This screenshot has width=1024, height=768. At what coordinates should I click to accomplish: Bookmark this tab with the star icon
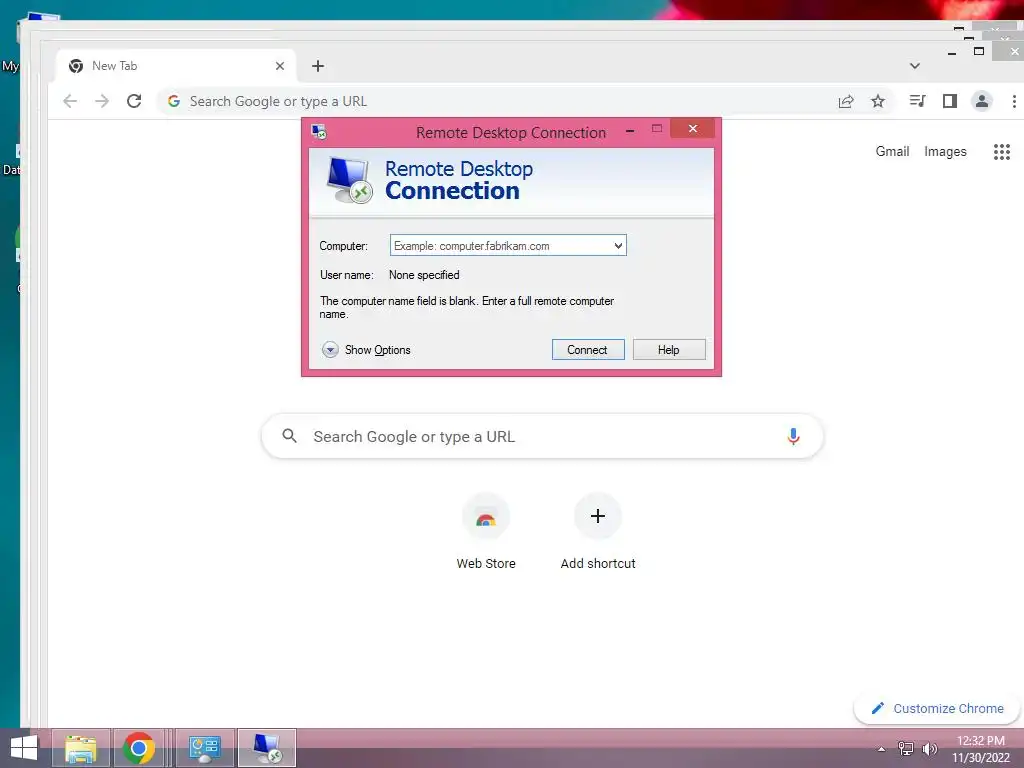click(x=878, y=101)
